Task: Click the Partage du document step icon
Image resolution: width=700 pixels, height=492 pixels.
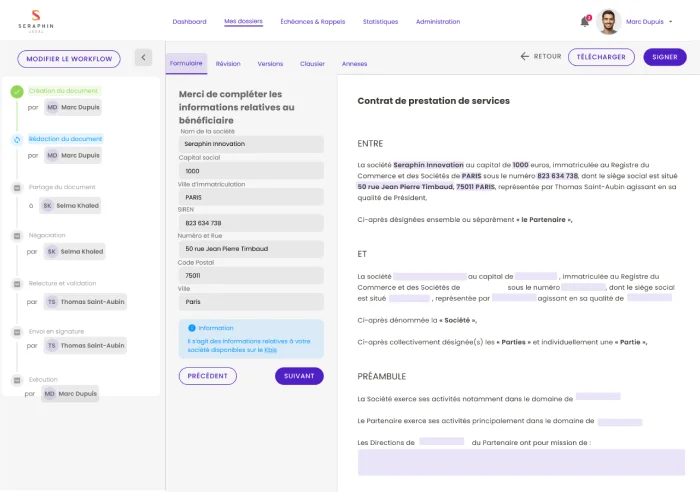Action: point(17,188)
